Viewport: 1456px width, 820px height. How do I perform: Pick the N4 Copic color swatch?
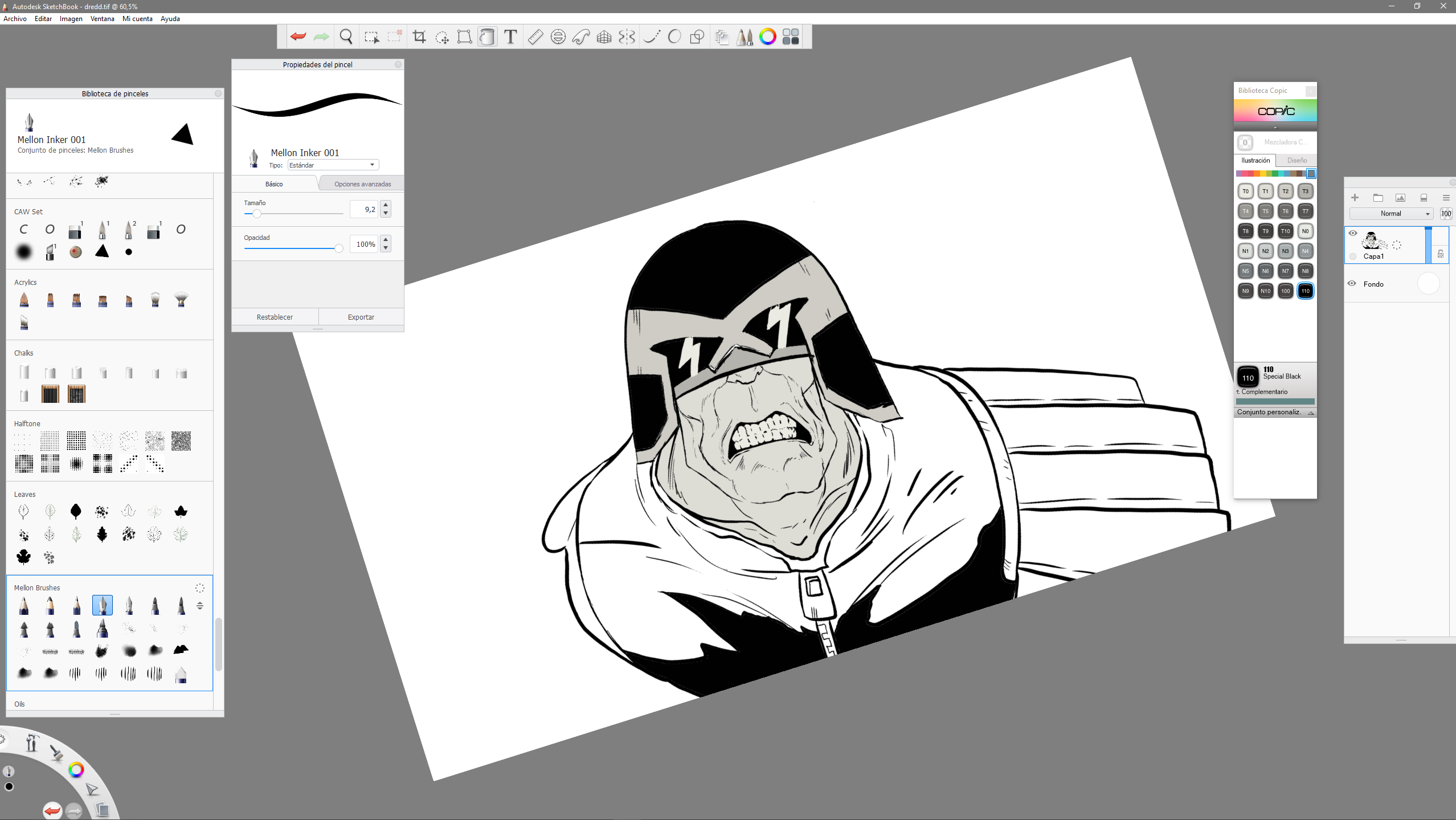point(1305,251)
